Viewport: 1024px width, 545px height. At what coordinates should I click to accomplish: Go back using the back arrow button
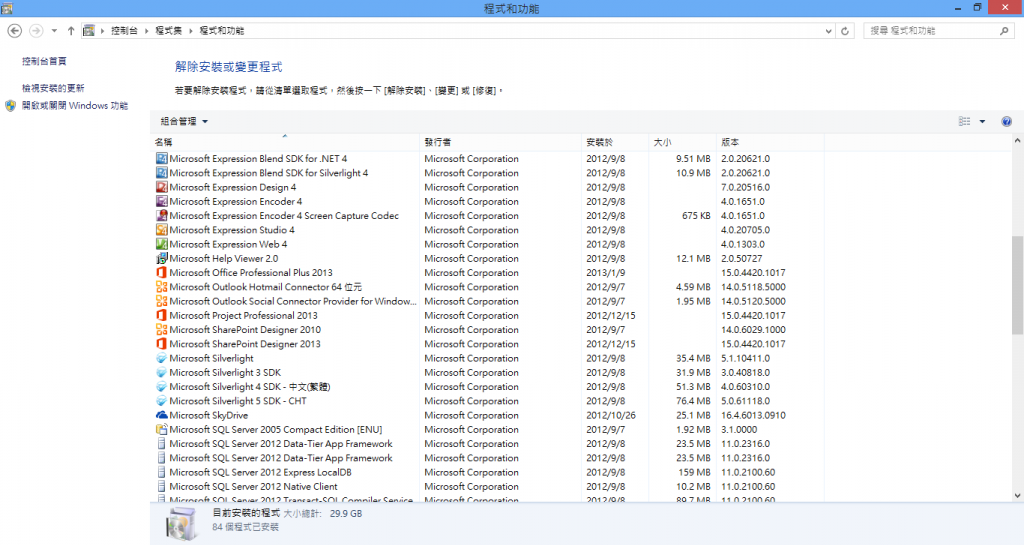click(14, 31)
